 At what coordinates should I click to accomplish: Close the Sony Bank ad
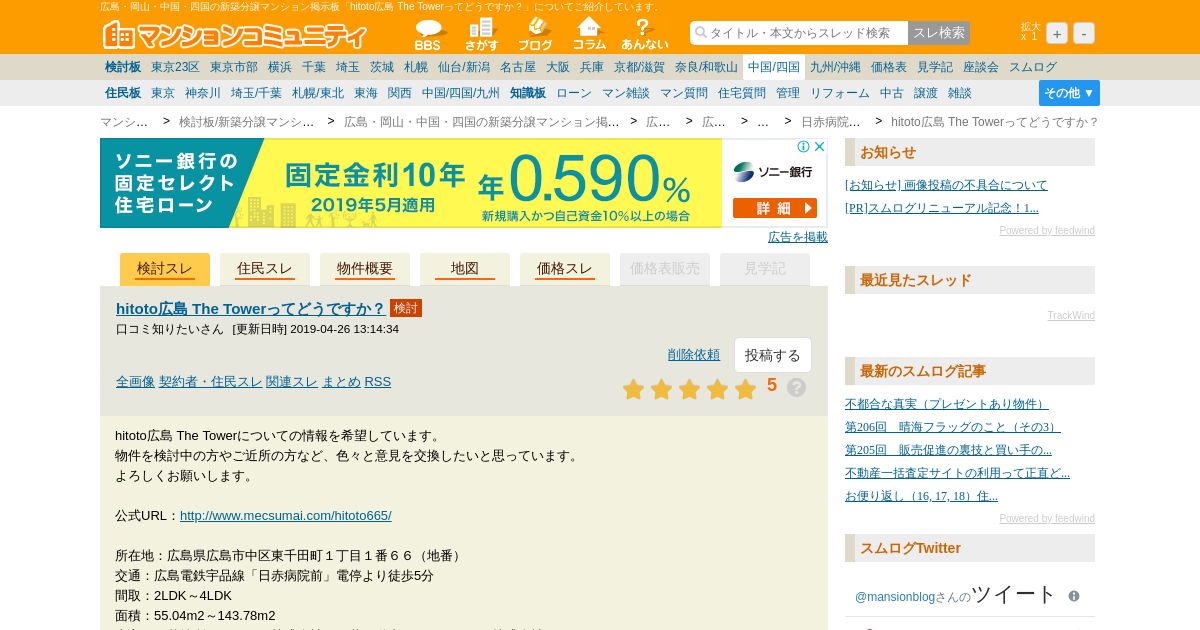819,147
